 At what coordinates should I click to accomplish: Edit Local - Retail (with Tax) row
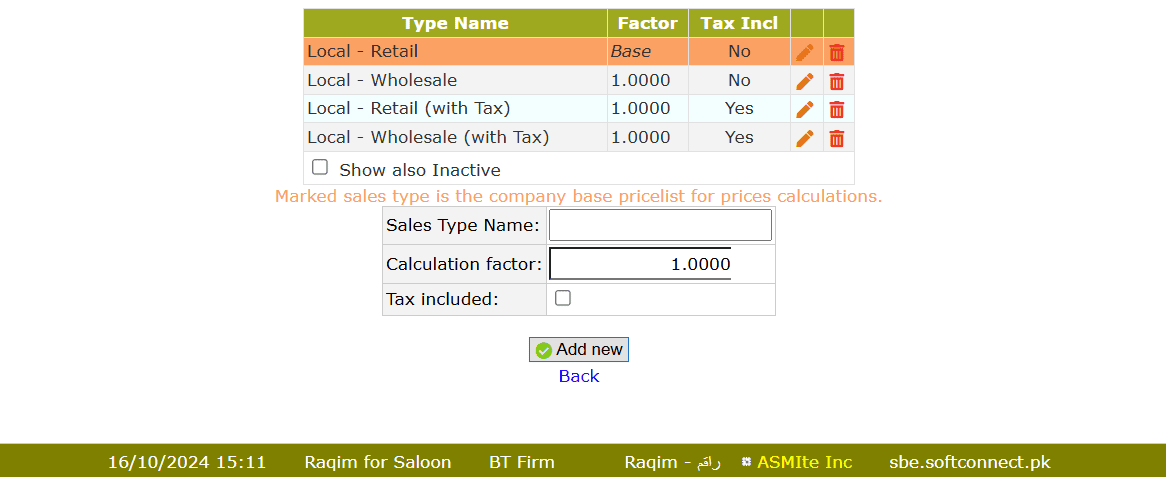805,109
